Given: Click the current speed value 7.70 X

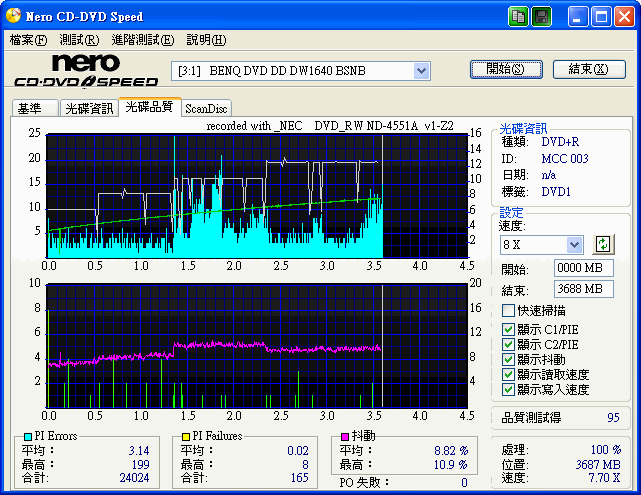Looking at the screenshot, I should click(x=604, y=478).
